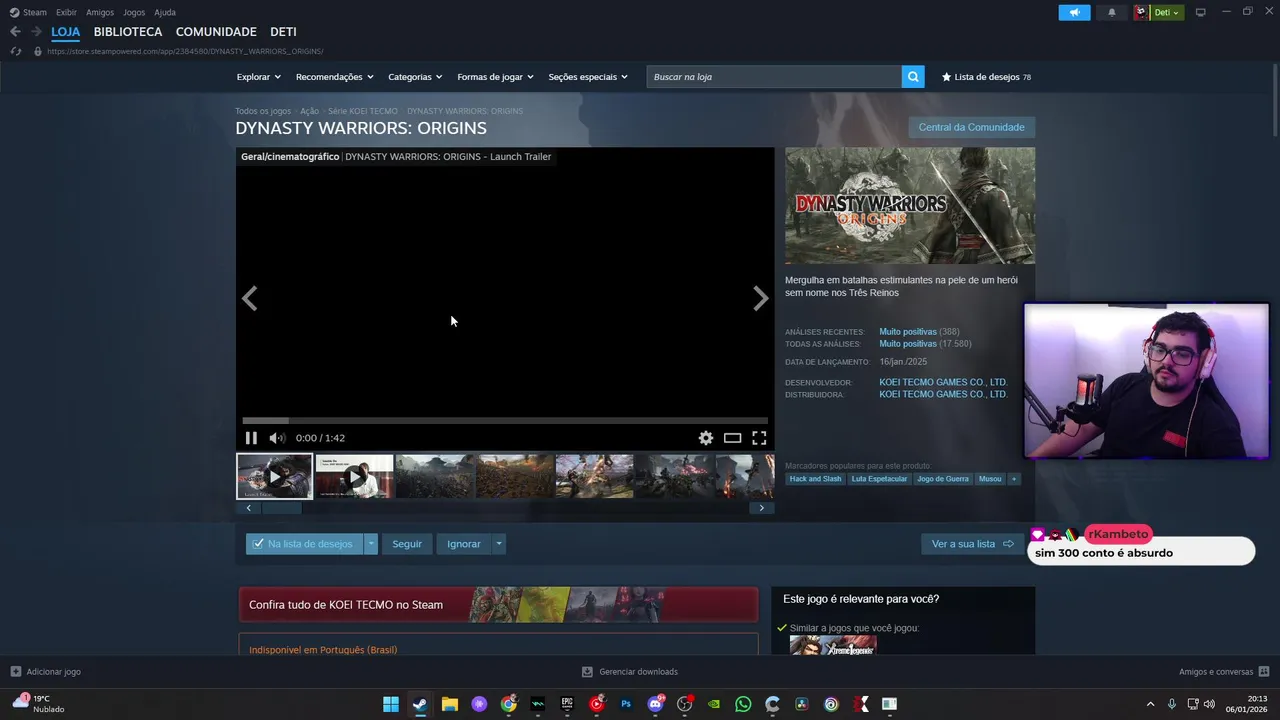Open the Lista de desejos star link
The image size is (1280, 720).
click(986, 77)
